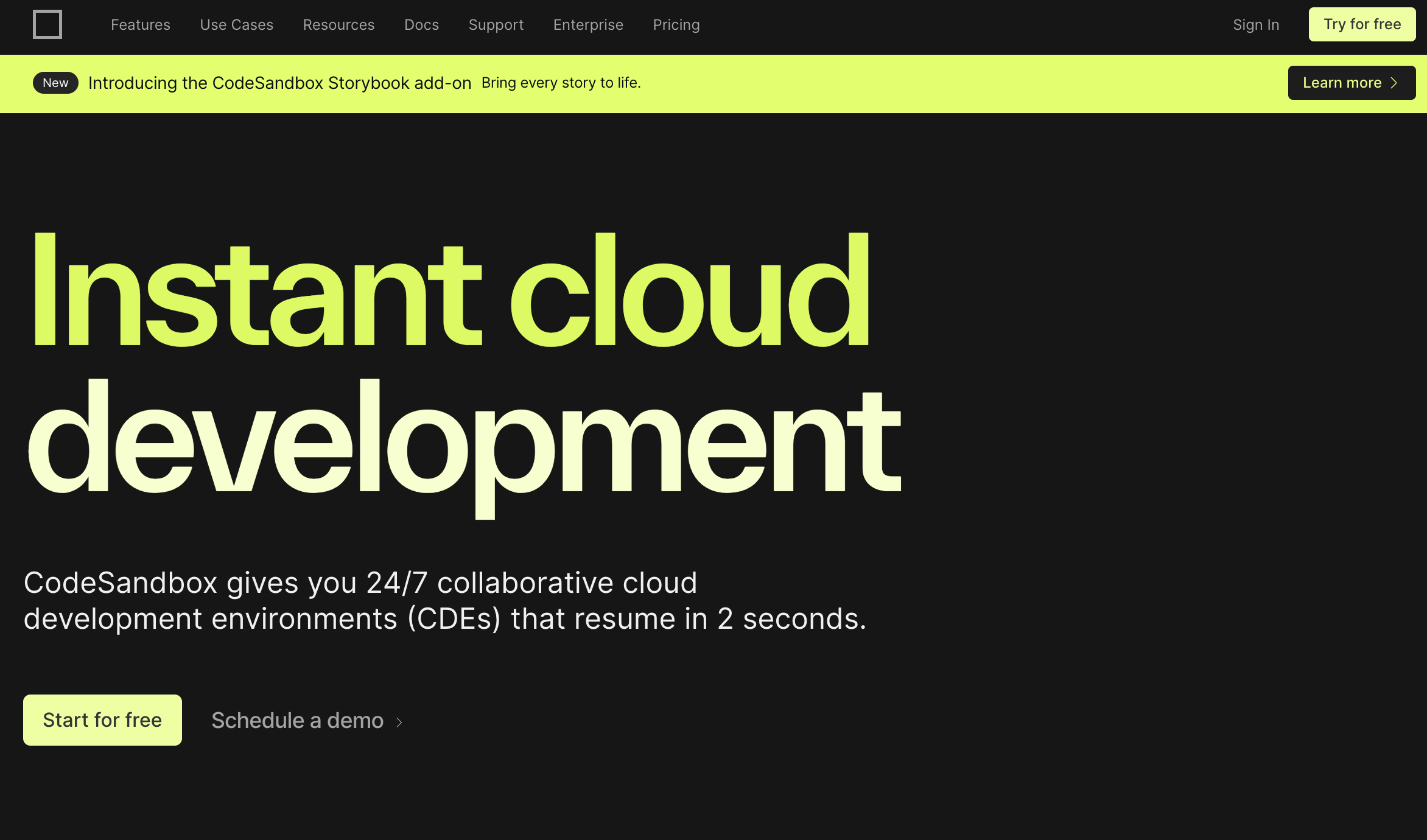Viewport: 1427px width, 840px height.
Task: Click the Storybook add-on announcement text
Action: (280, 83)
